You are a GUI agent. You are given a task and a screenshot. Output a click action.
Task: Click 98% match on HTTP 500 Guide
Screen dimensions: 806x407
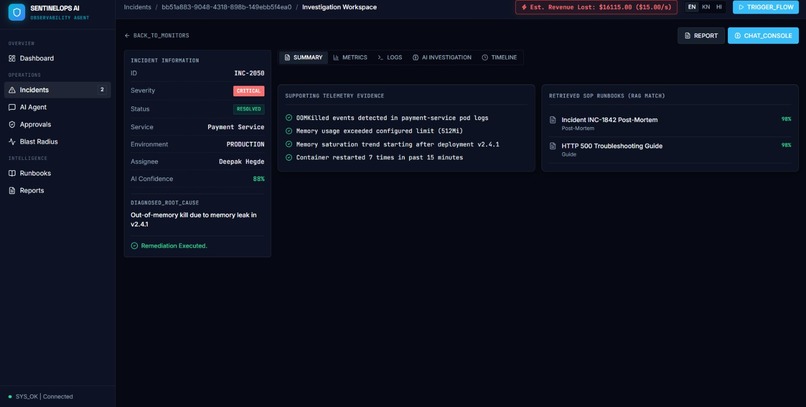coord(786,145)
